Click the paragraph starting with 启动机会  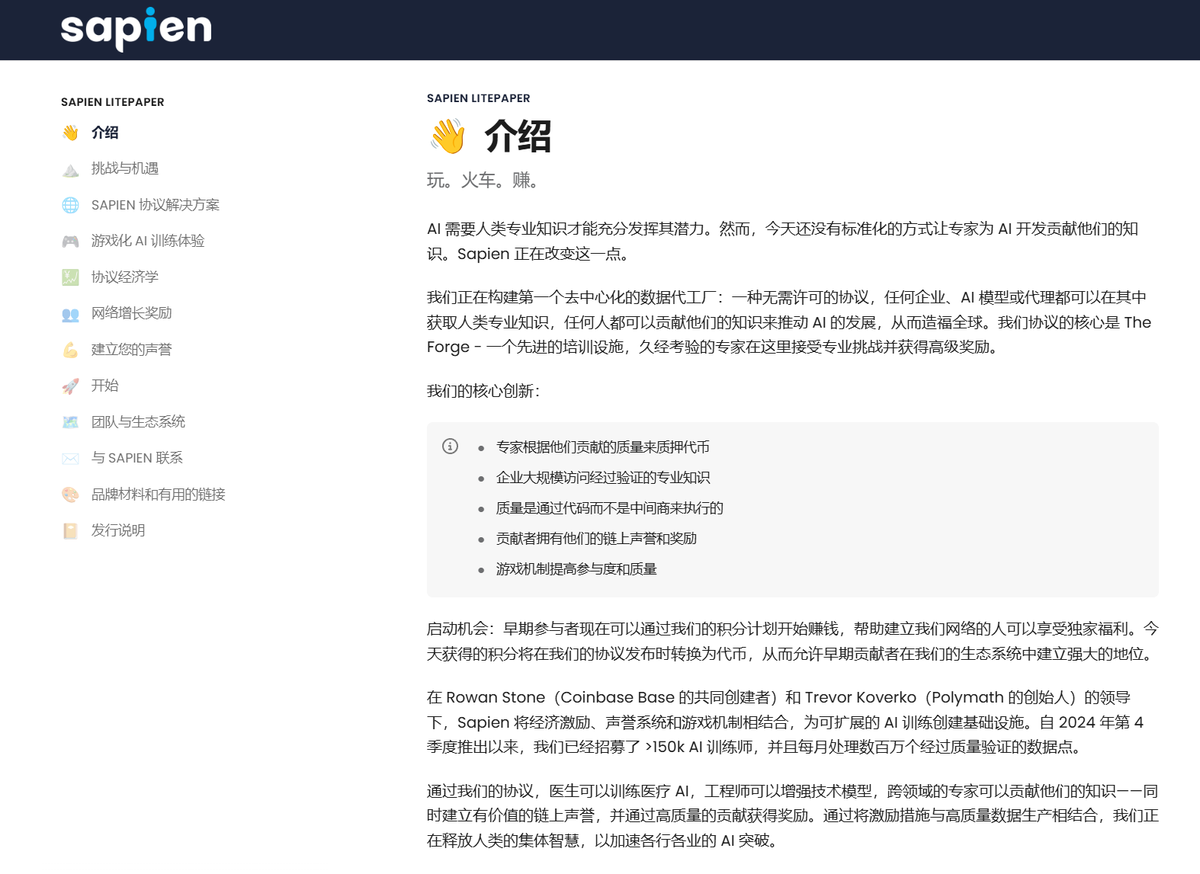pyautogui.click(x=793, y=642)
